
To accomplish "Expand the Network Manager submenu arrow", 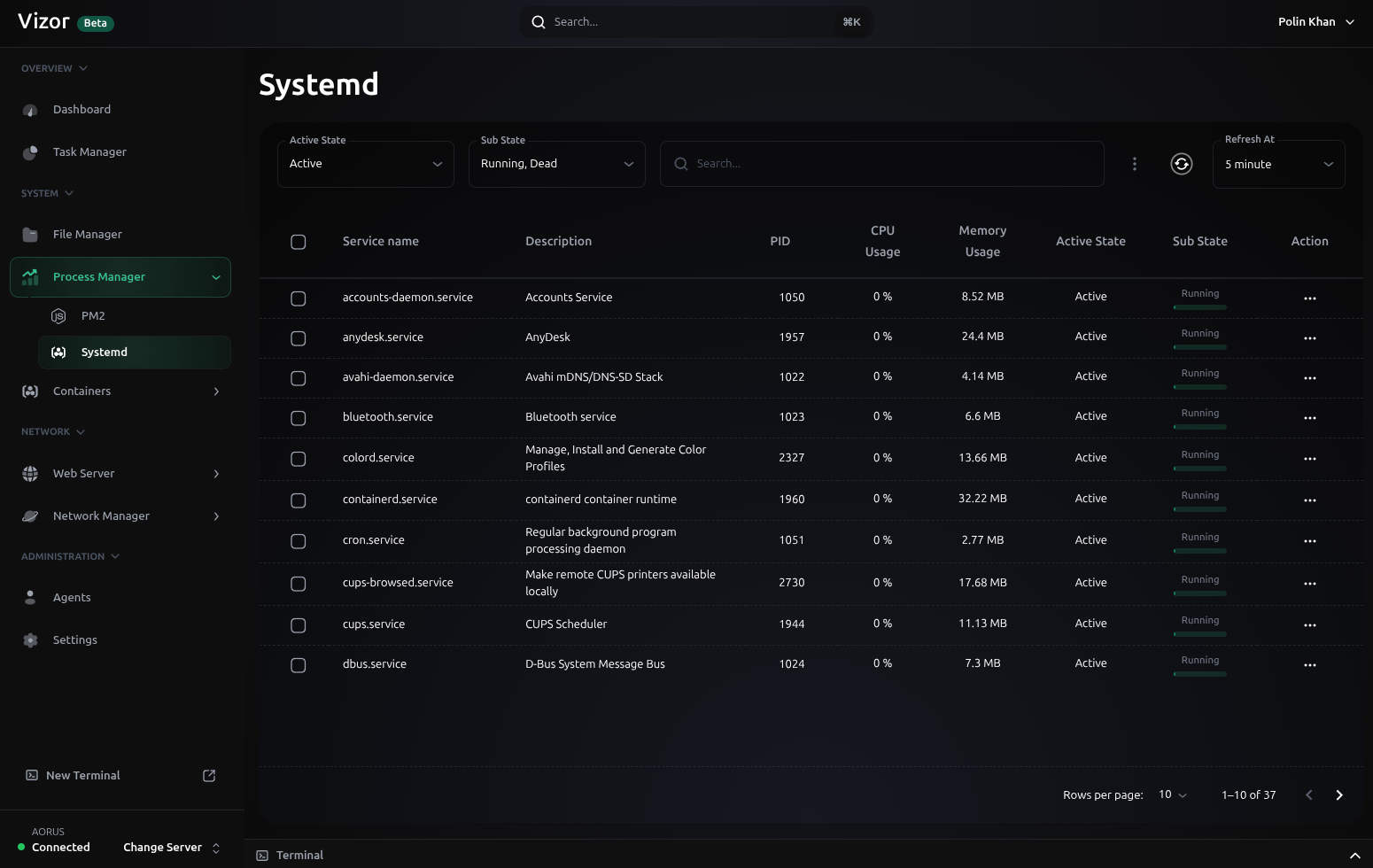I will tap(216, 516).
